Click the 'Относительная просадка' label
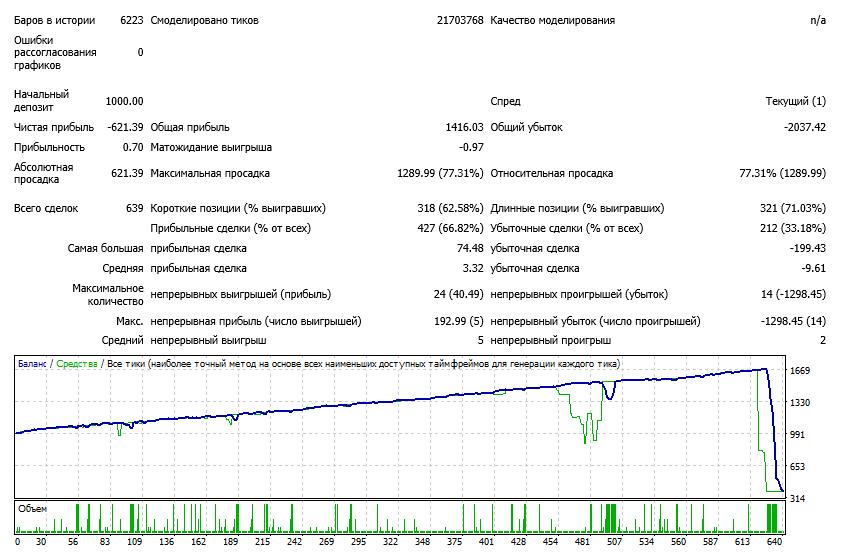 (551, 174)
